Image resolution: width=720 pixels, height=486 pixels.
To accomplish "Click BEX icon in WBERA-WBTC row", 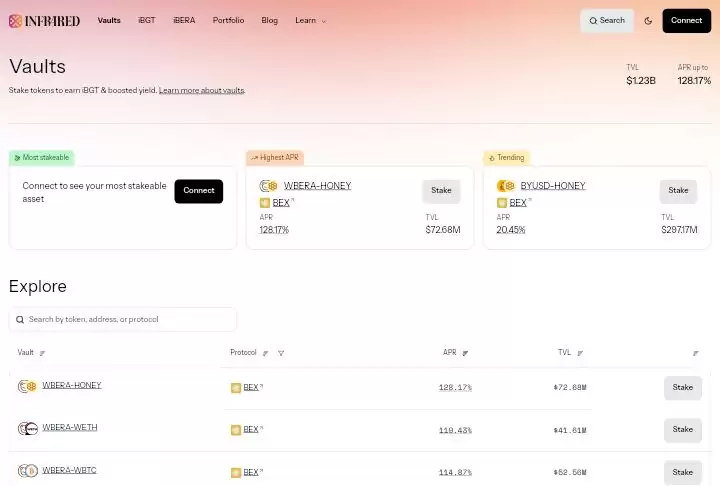I will pos(236,473).
